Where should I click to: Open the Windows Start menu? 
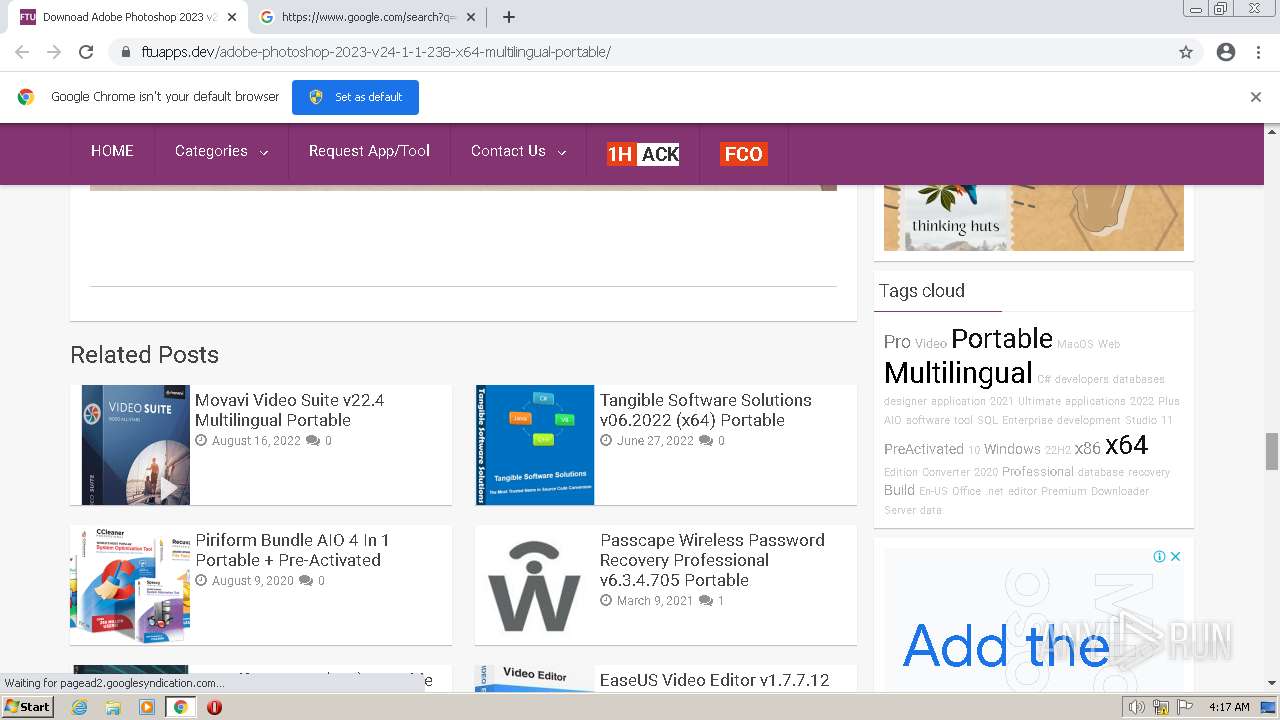click(x=28, y=707)
